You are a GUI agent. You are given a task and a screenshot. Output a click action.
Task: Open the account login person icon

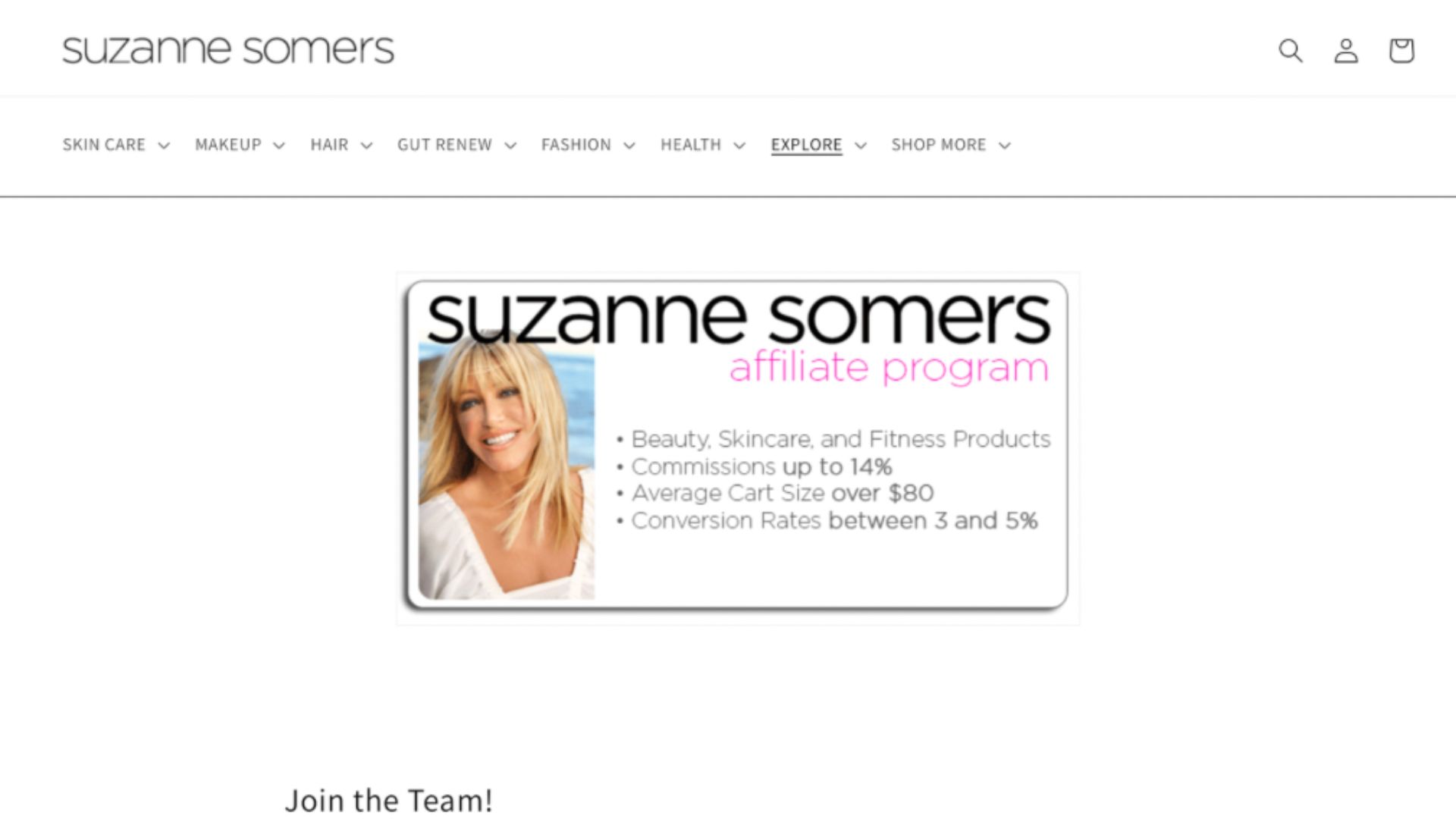click(x=1346, y=51)
